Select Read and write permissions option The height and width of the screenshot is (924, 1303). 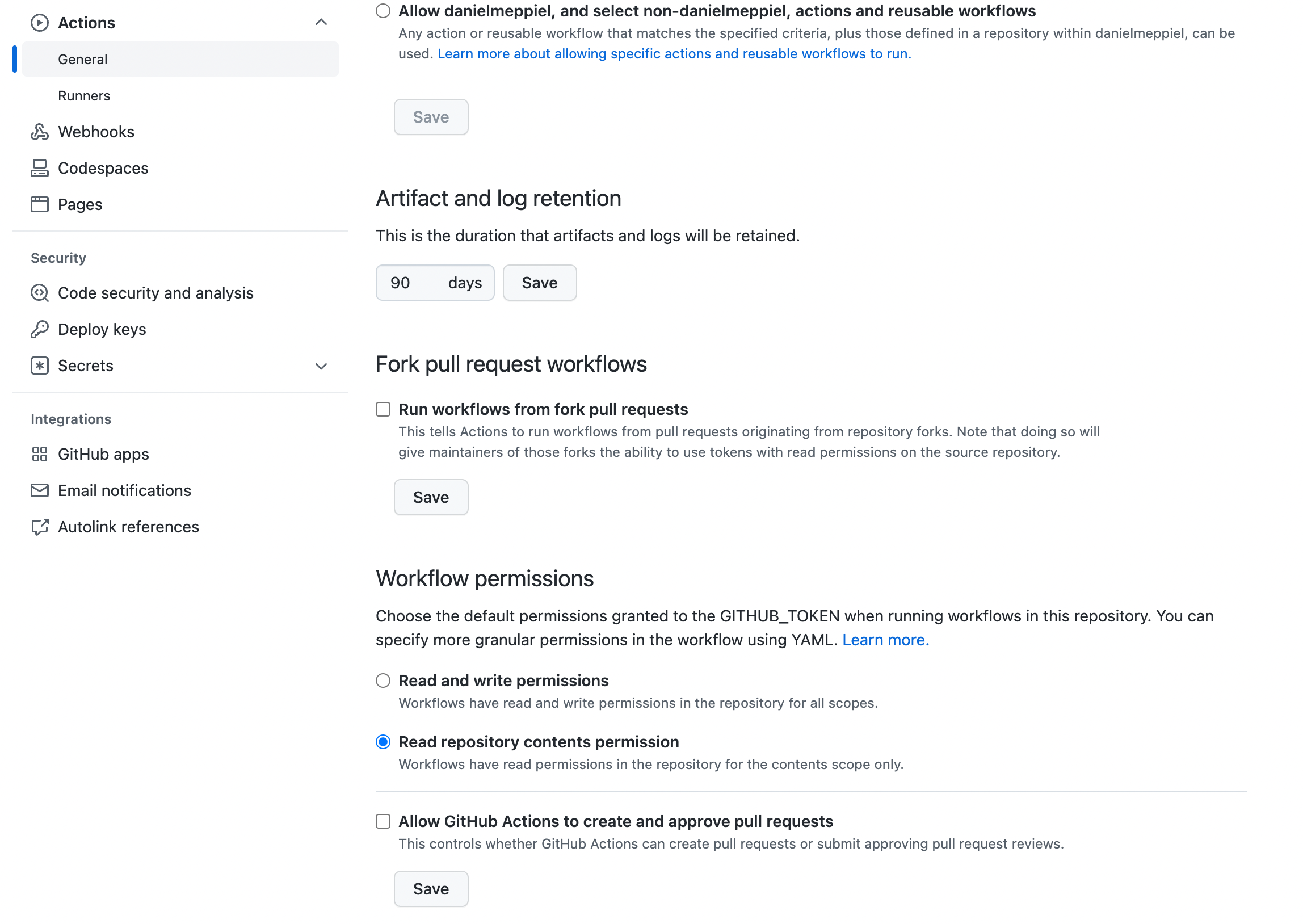click(382, 681)
